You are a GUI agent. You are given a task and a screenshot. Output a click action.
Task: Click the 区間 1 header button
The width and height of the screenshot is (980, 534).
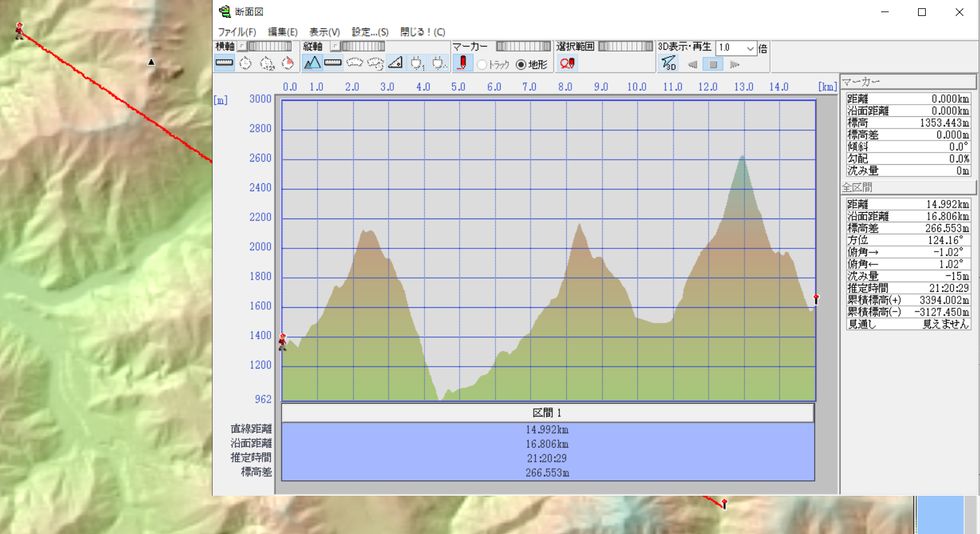tap(548, 412)
